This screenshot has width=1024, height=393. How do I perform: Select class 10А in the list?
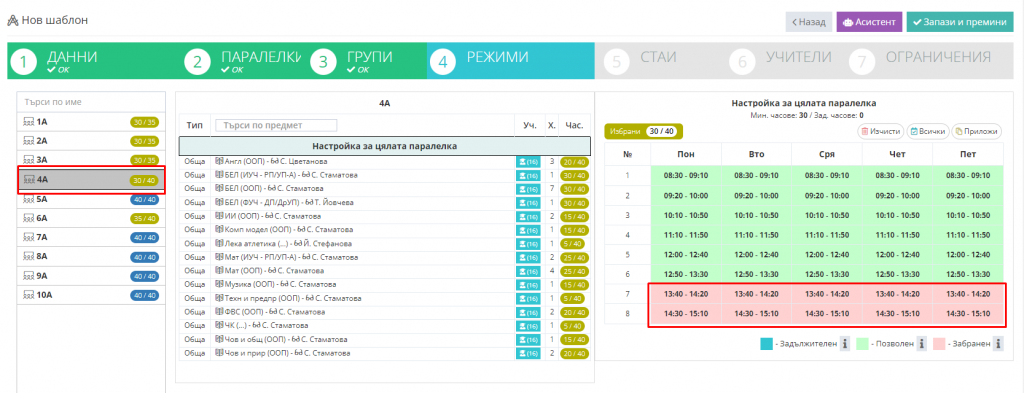91,295
